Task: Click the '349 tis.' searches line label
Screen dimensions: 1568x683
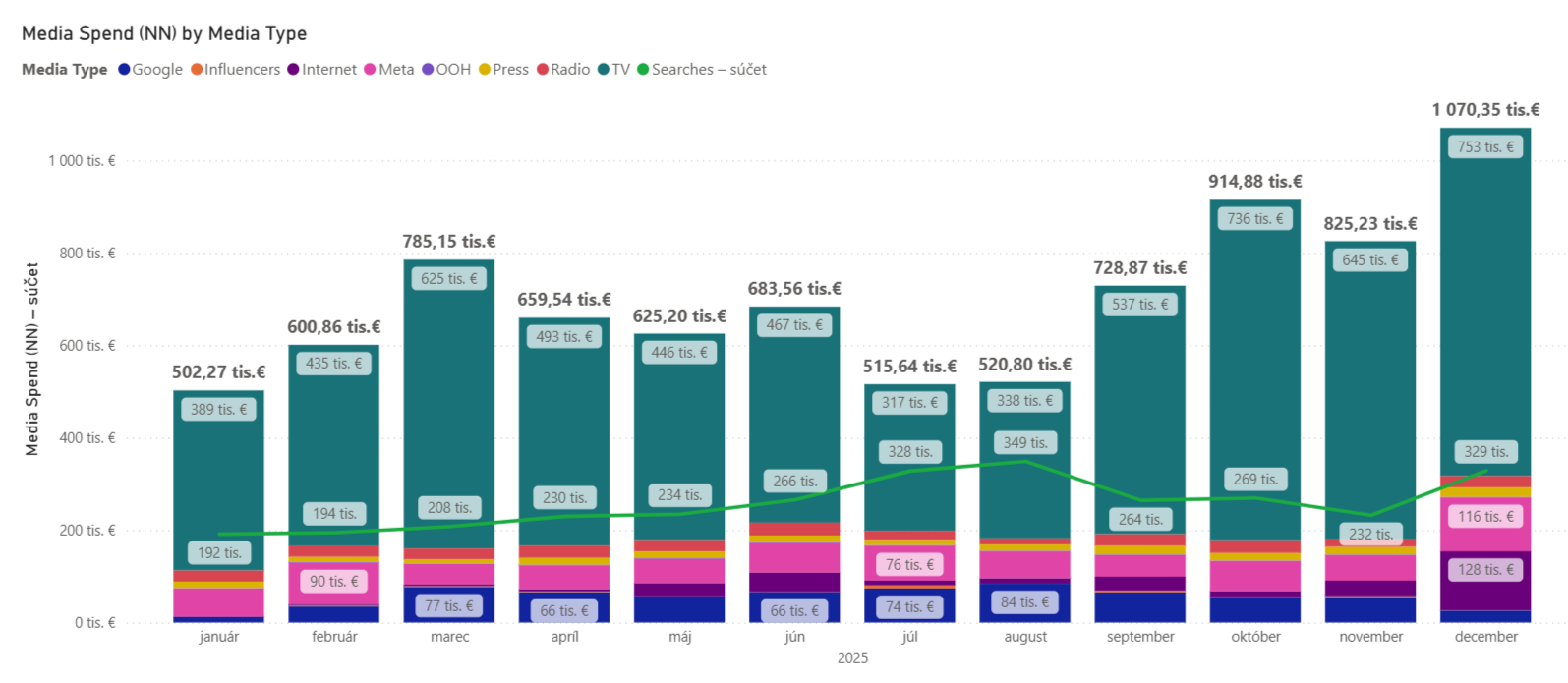Action: coord(1025,443)
